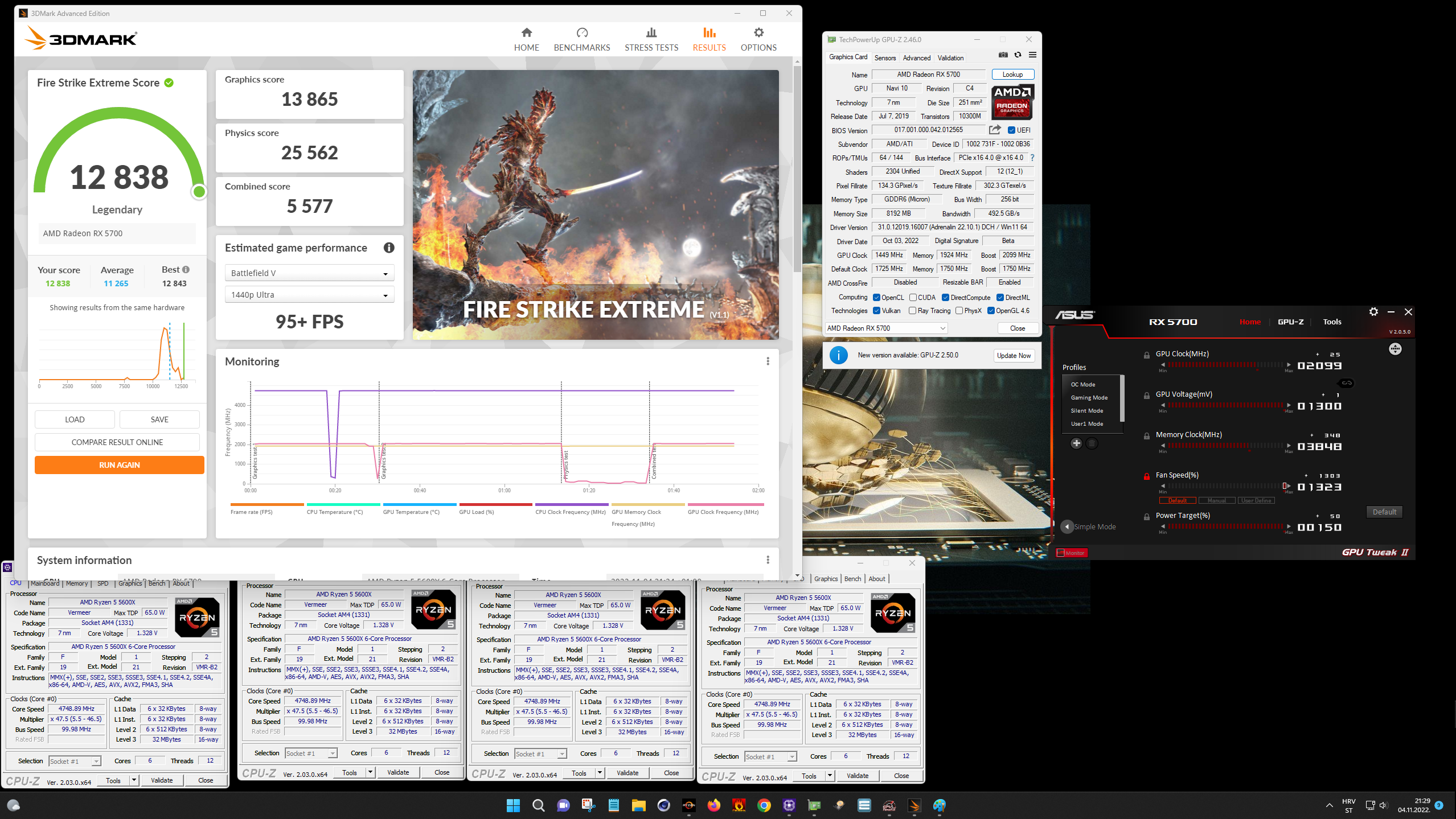The width and height of the screenshot is (1456, 819).
Task: Click Update Now for GPU-Z
Action: tap(1014, 356)
